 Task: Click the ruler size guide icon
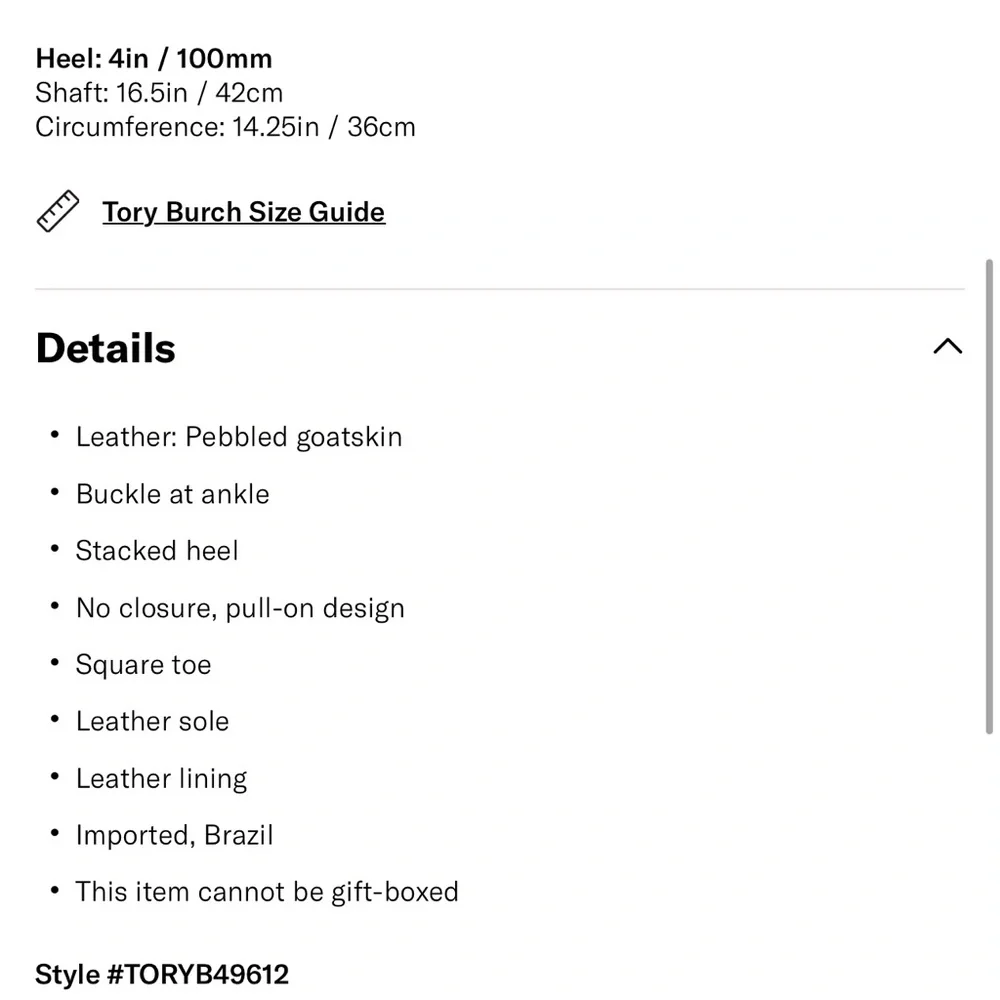[x=57, y=211]
